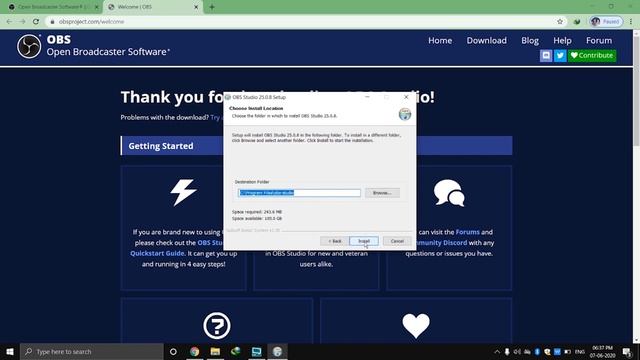
Task: Click the heart icon card
Action: pyautogui.click(x=416, y=326)
